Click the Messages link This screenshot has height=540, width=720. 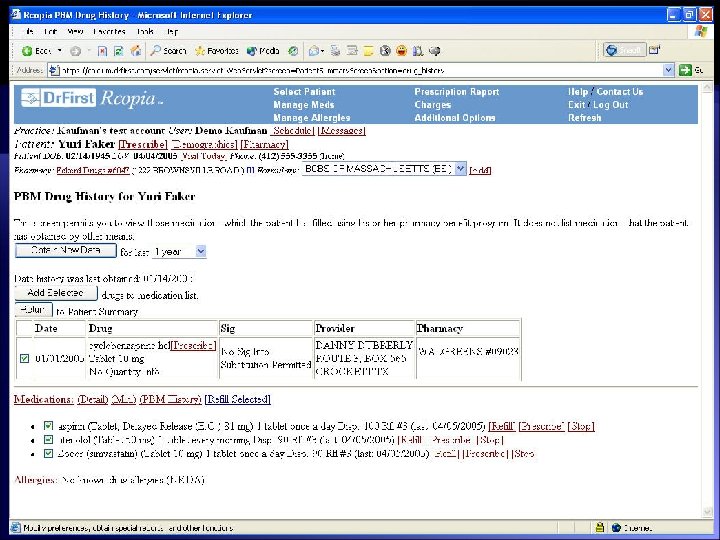[341, 130]
